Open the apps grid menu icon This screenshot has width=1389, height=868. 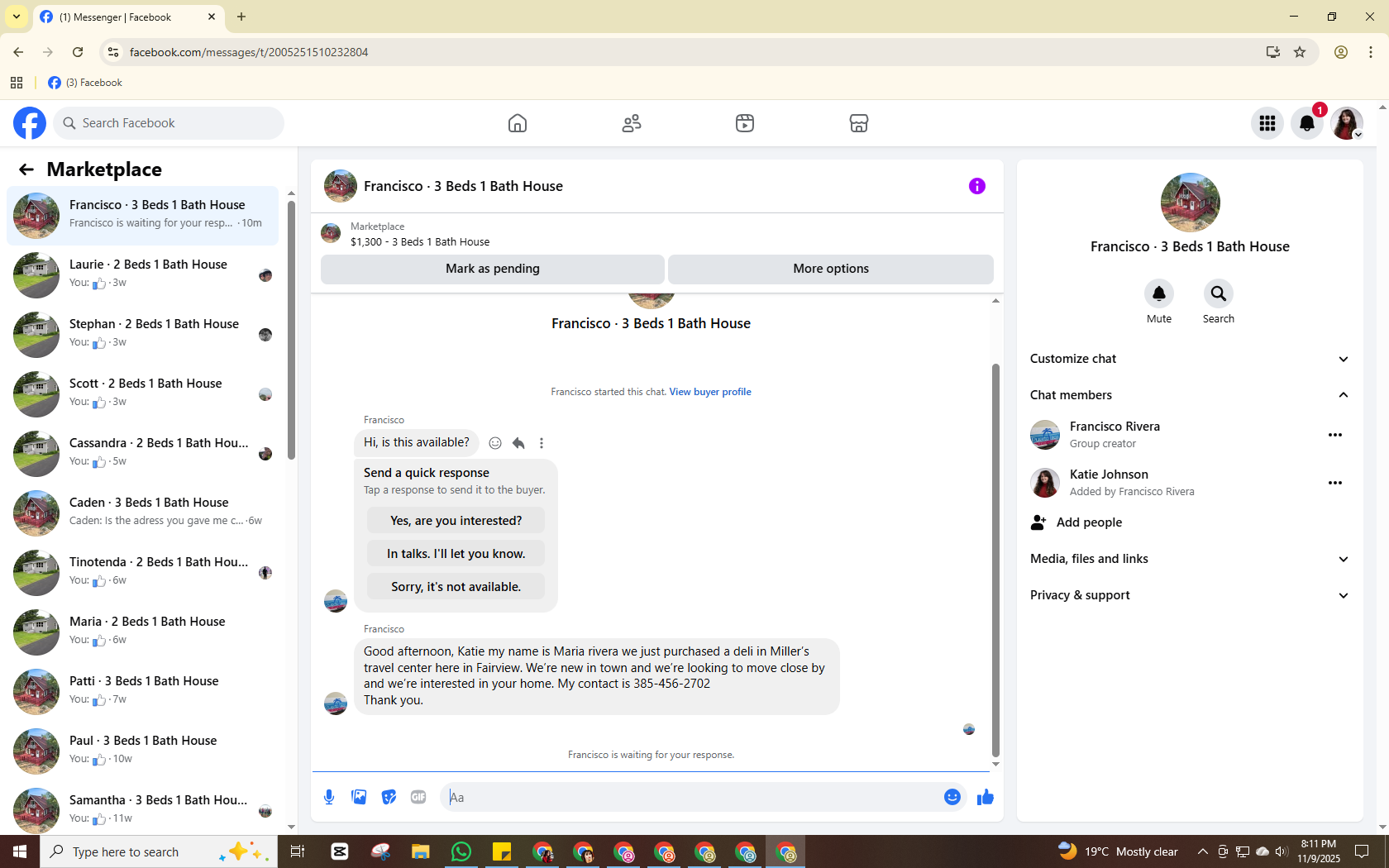coord(1267,123)
